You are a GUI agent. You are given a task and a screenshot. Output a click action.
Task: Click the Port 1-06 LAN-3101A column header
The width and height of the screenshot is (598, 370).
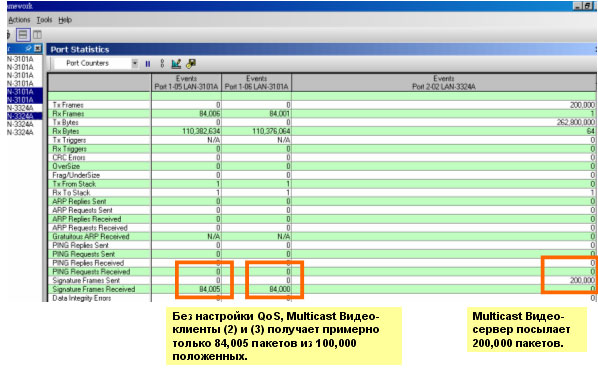(x=257, y=83)
